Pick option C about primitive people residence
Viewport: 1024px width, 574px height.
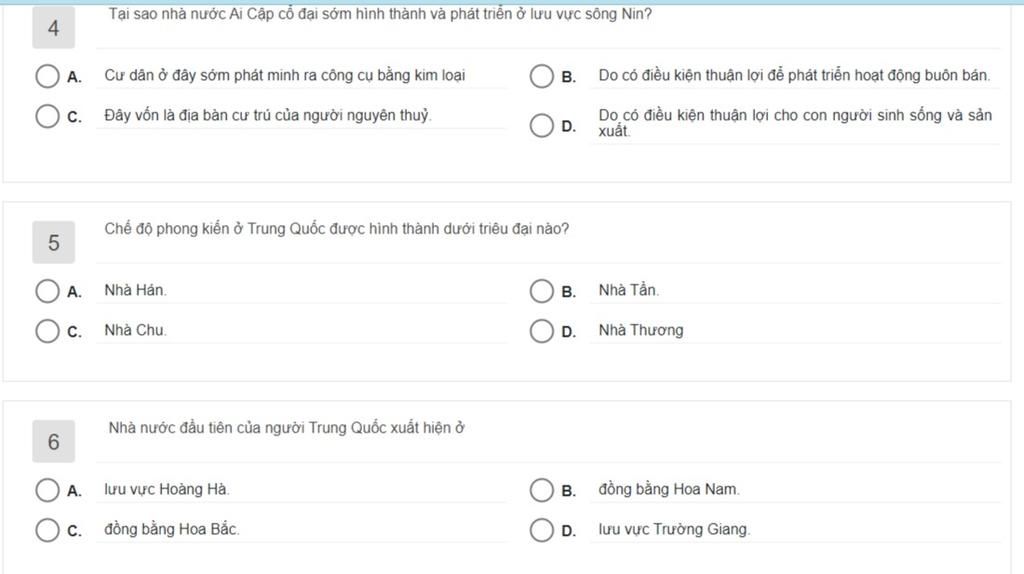coord(47,117)
